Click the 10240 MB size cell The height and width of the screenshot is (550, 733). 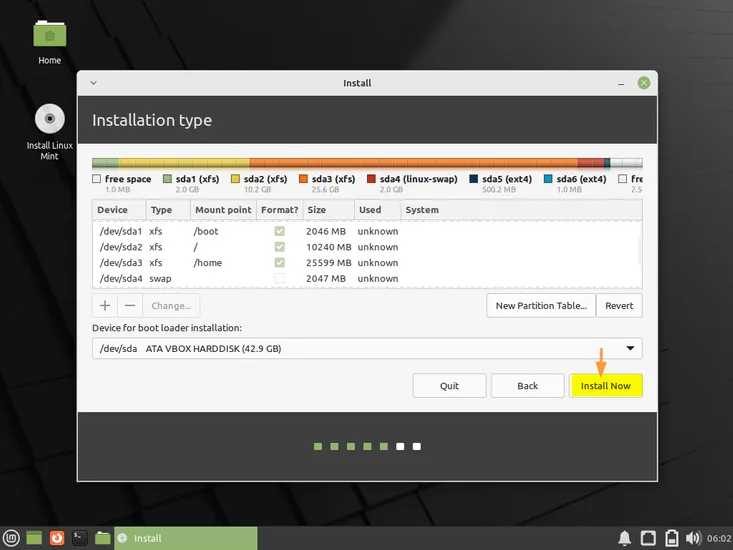329,247
